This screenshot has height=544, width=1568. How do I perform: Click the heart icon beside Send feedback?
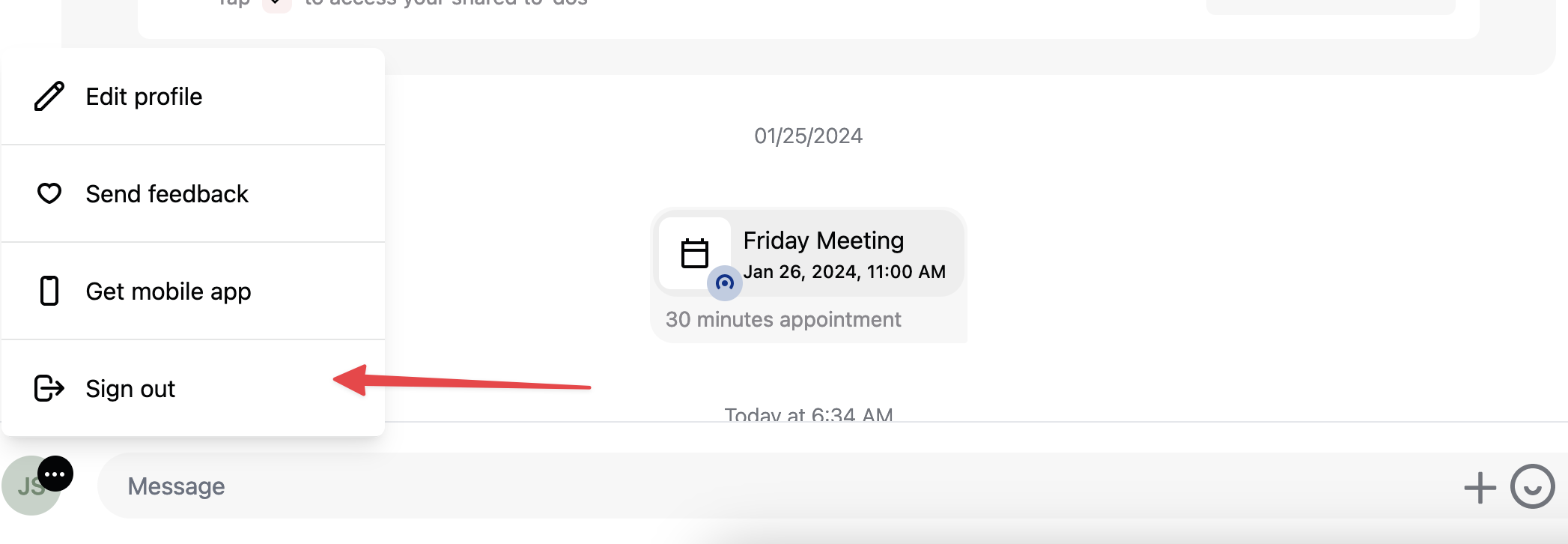point(49,193)
